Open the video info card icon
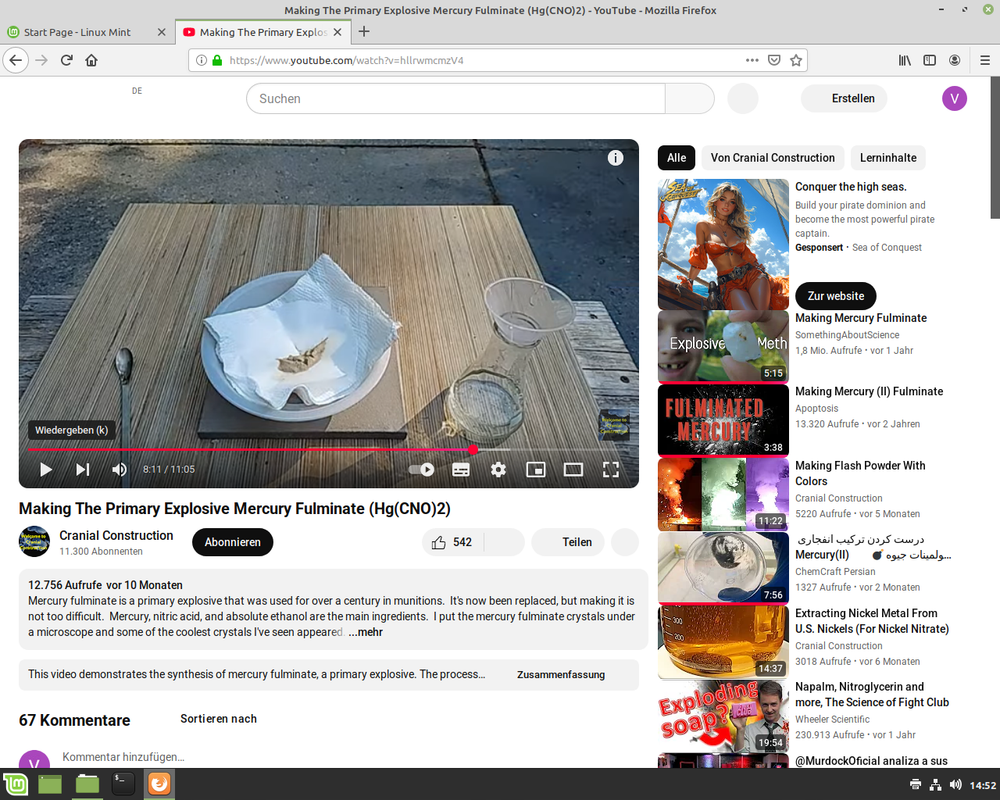This screenshot has width=1000, height=800. (x=615, y=158)
